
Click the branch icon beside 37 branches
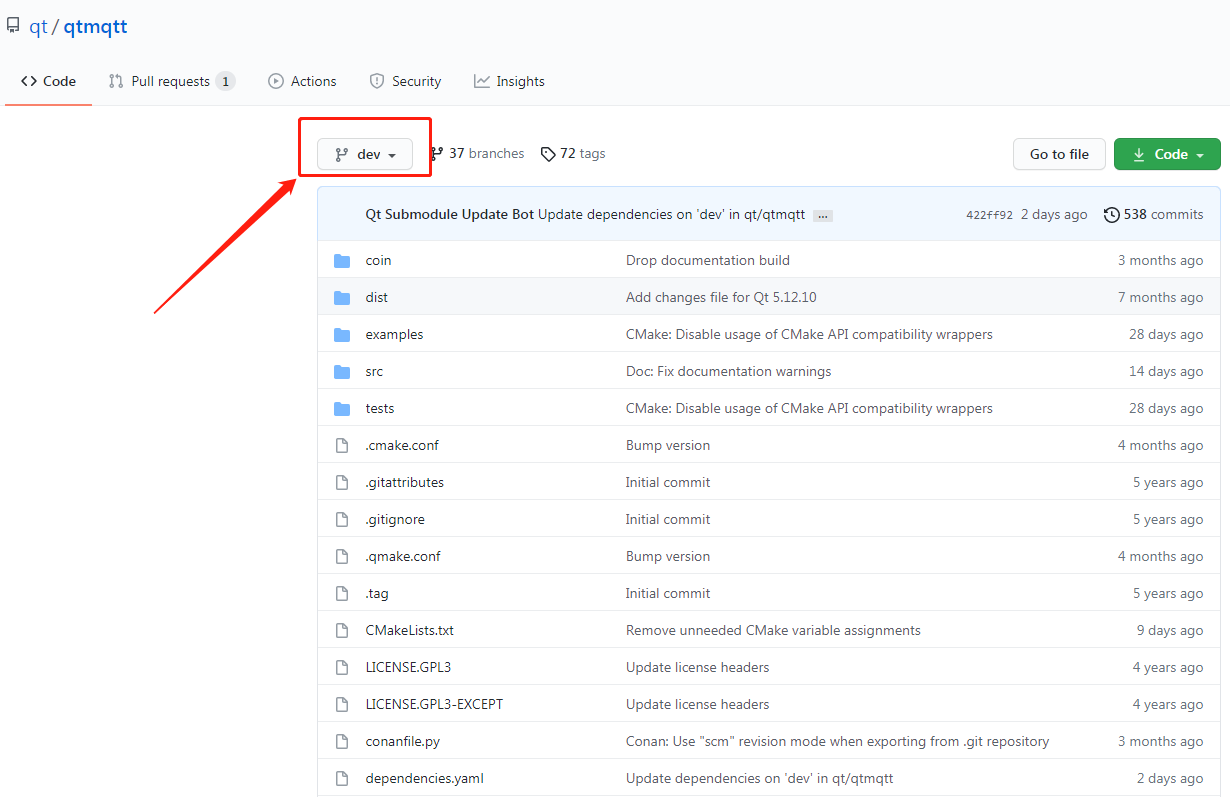436,154
